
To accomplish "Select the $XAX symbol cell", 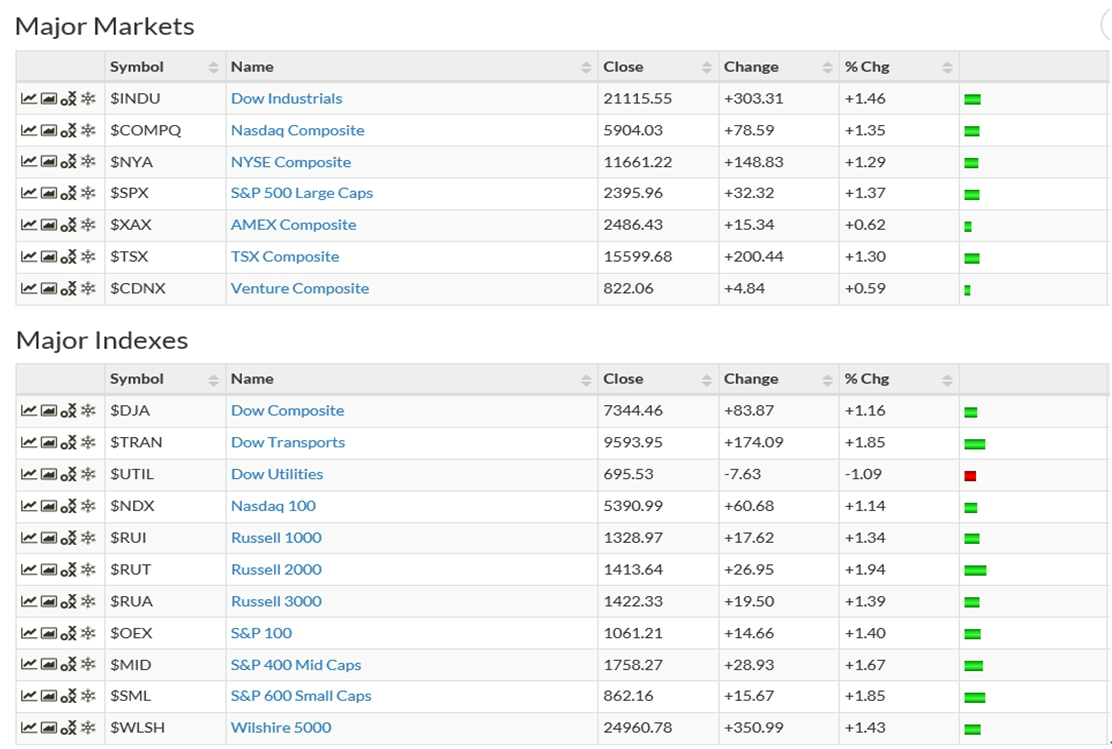I will coord(131,226).
